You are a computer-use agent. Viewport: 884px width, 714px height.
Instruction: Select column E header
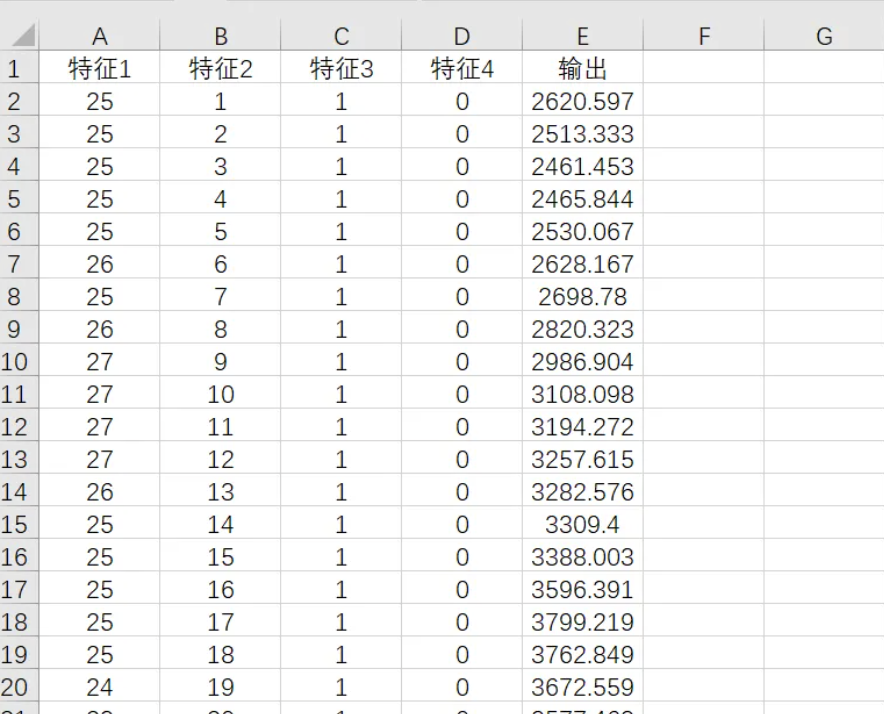(583, 36)
